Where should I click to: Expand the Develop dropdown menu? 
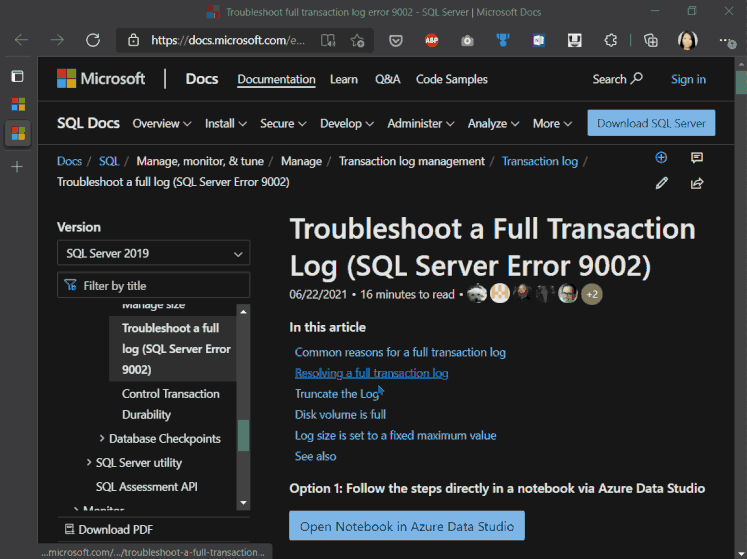[347, 123]
